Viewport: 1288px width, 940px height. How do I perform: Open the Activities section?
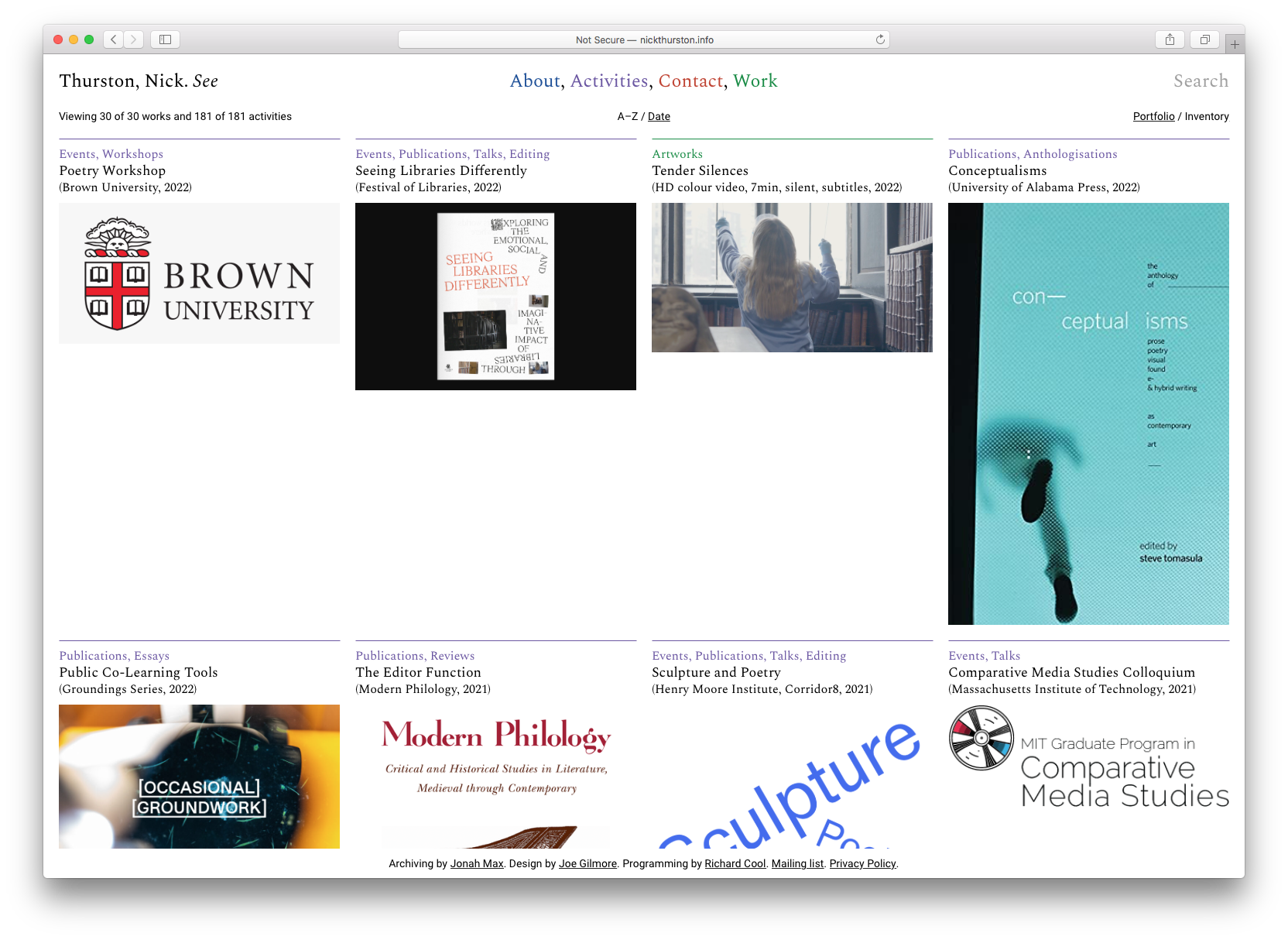tap(609, 81)
